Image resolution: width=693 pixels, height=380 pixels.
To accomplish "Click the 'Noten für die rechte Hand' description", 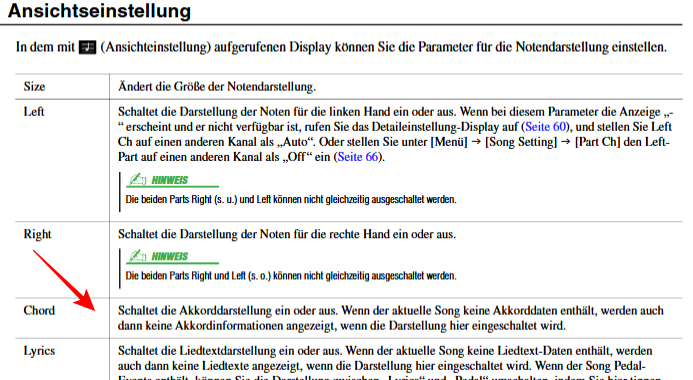I will pyautogui.click(x=287, y=234).
